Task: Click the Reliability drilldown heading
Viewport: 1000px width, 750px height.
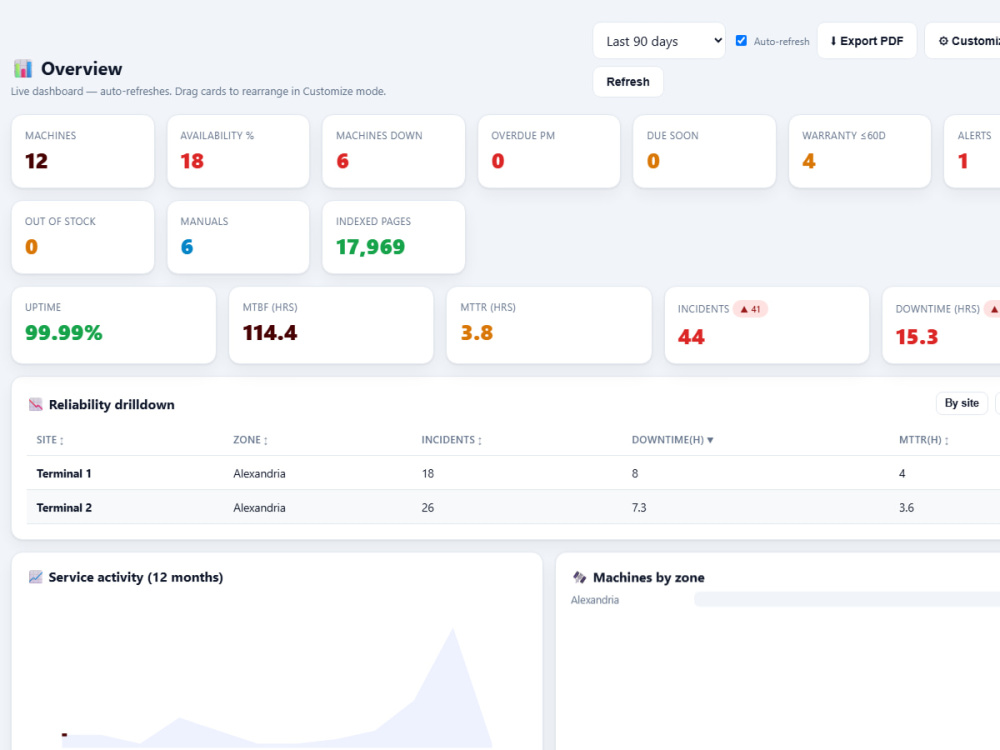Action: (x=112, y=404)
